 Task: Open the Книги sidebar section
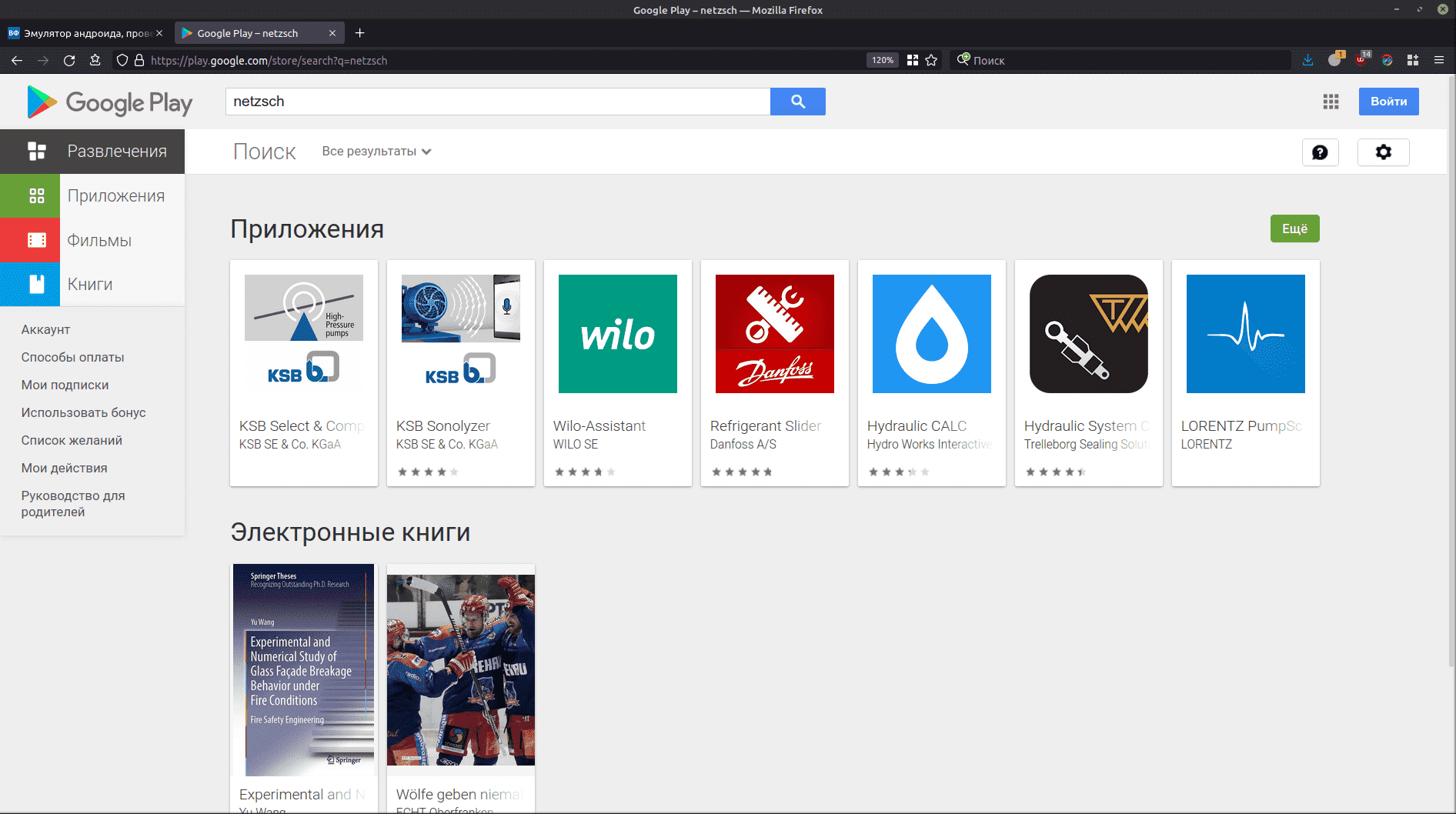[92, 285]
